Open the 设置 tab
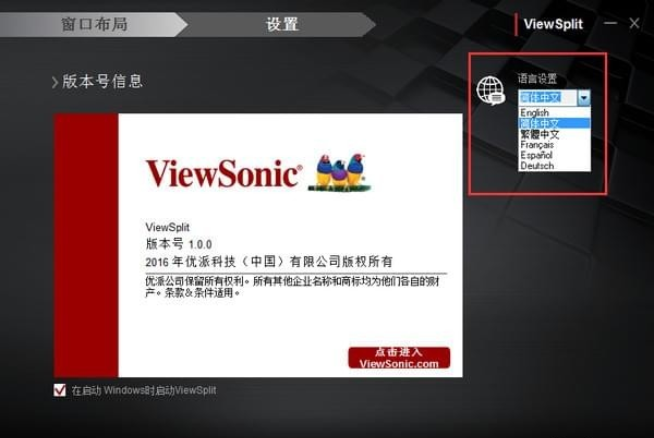Image resolution: width=654 pixels, height=438 pixels. tap(282, 24)
